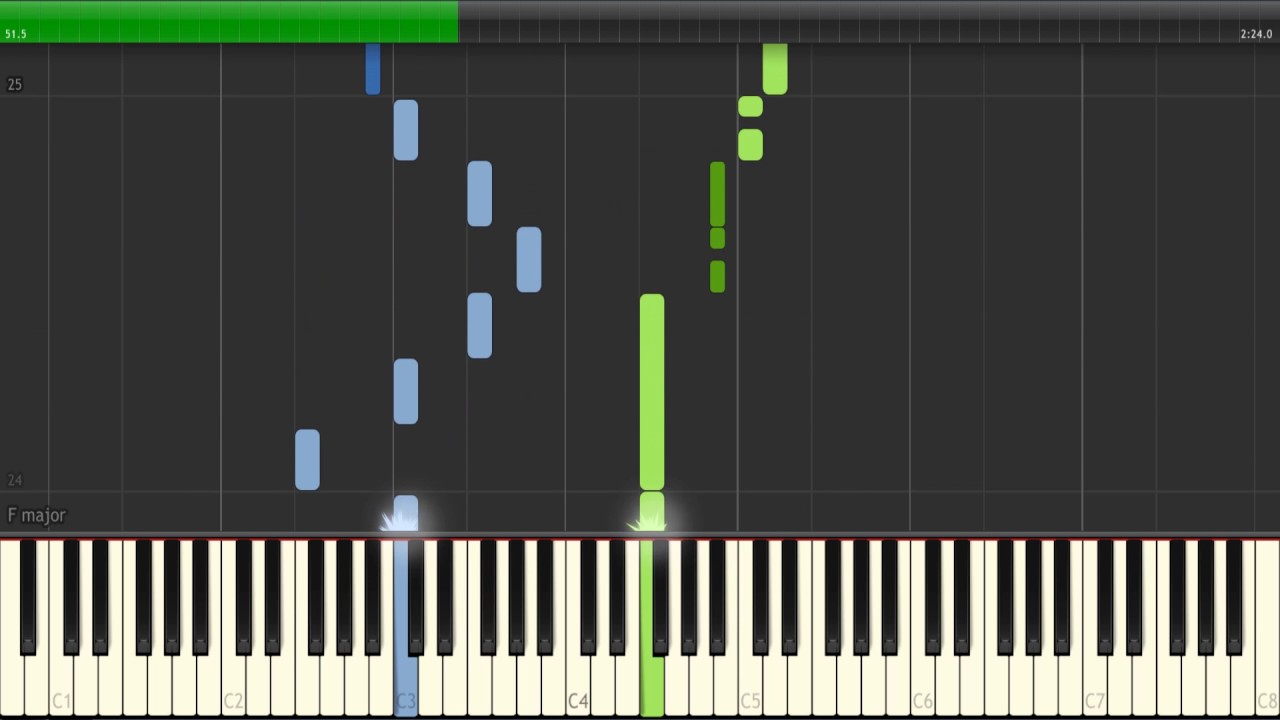This screenshot has height=720, width=1280.
Task: Click the 51.5 elapsed time readout
Action: point(15,34)
